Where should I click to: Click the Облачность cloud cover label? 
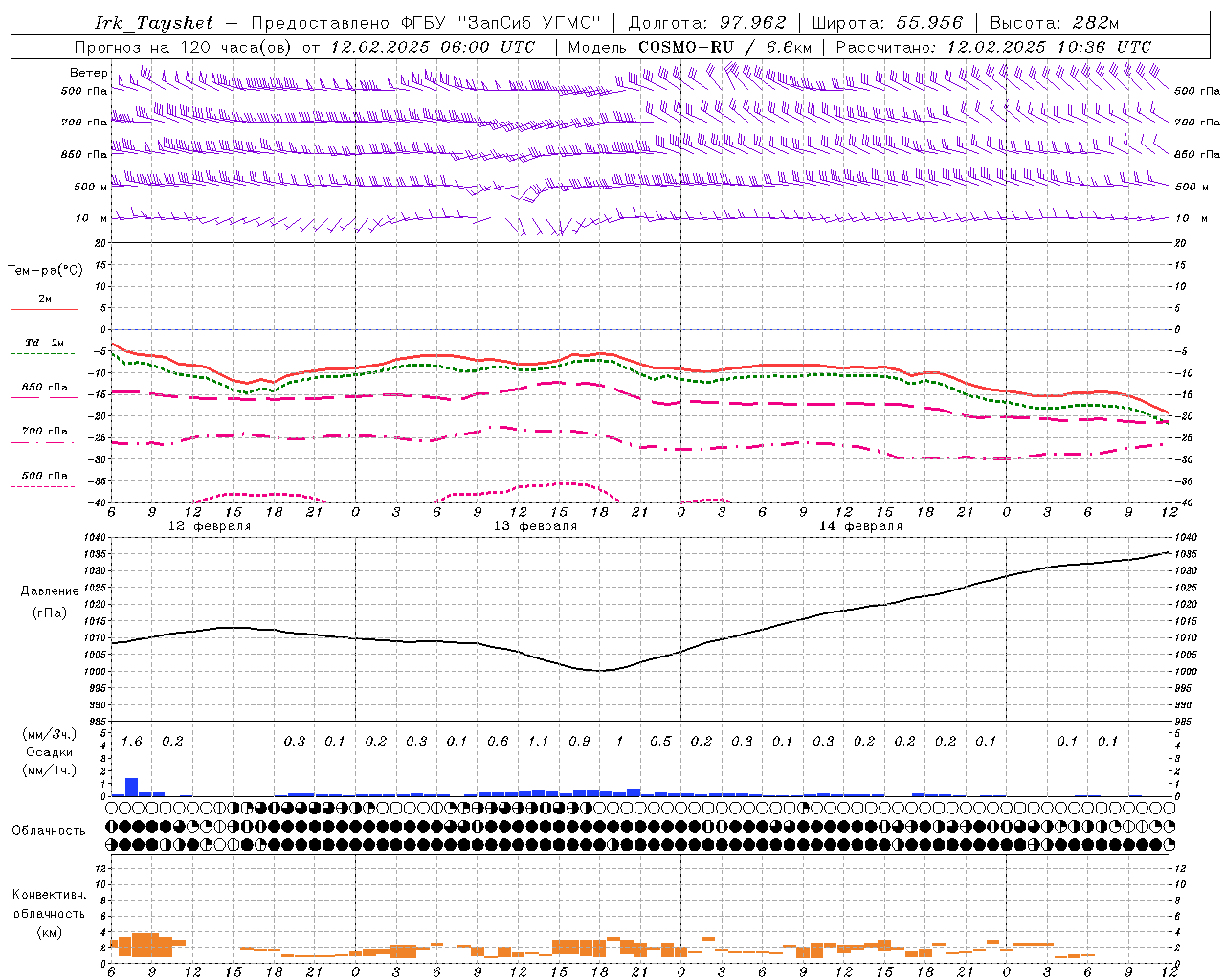[x=49, y=831]
